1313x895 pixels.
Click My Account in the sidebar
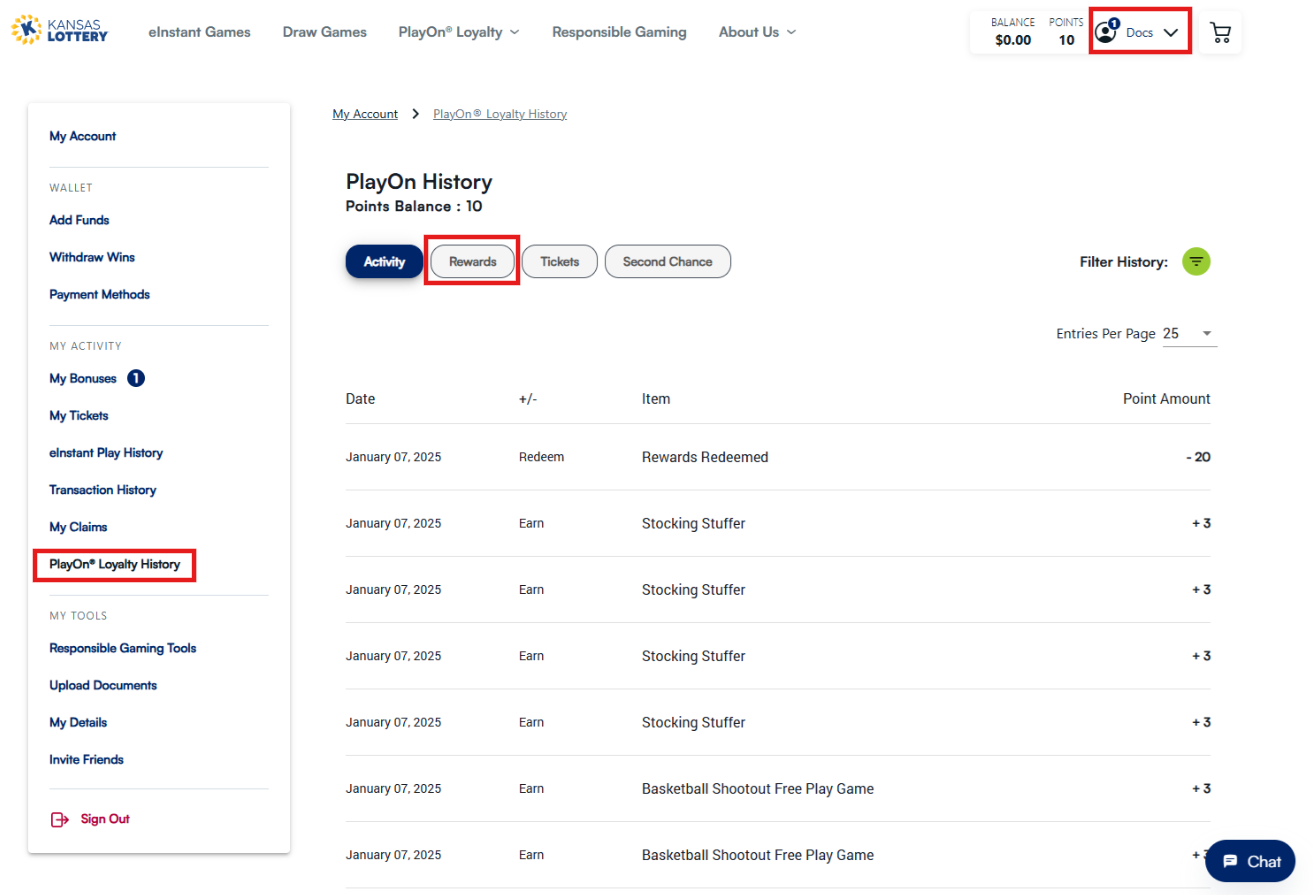[83, 136]
